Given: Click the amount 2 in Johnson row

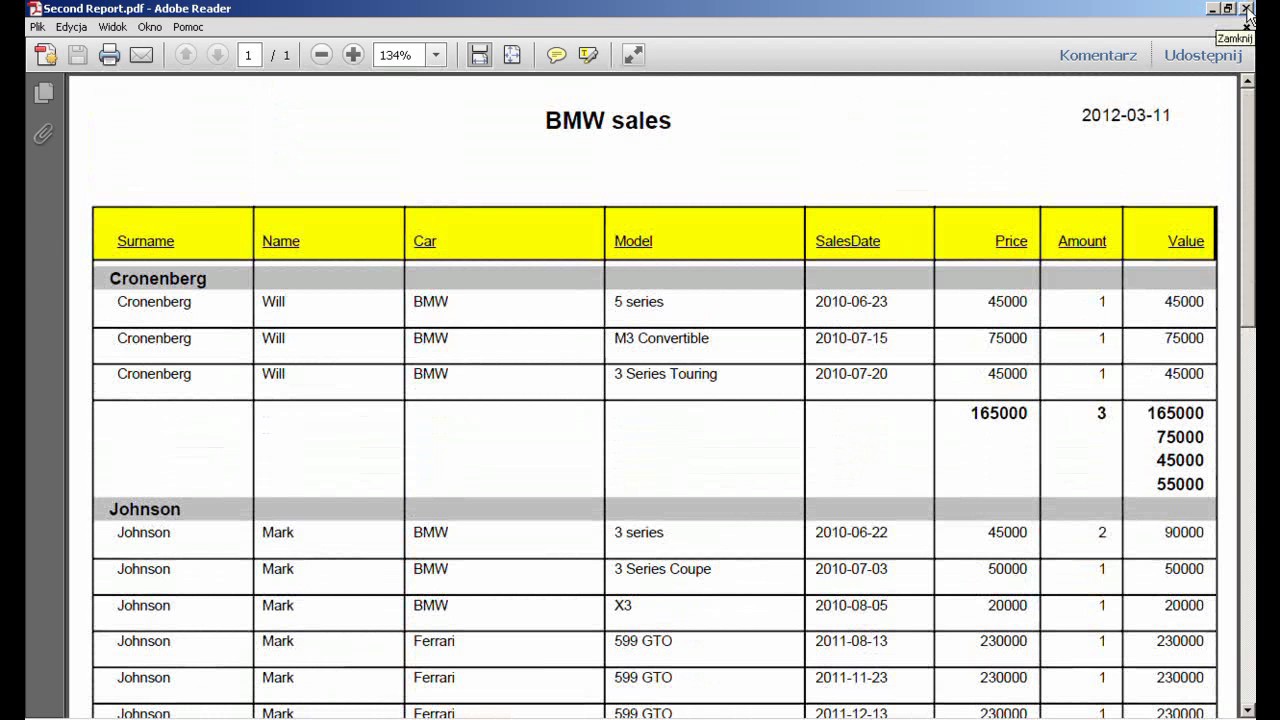Looking at the screenshot, I should coord(1102,533).
